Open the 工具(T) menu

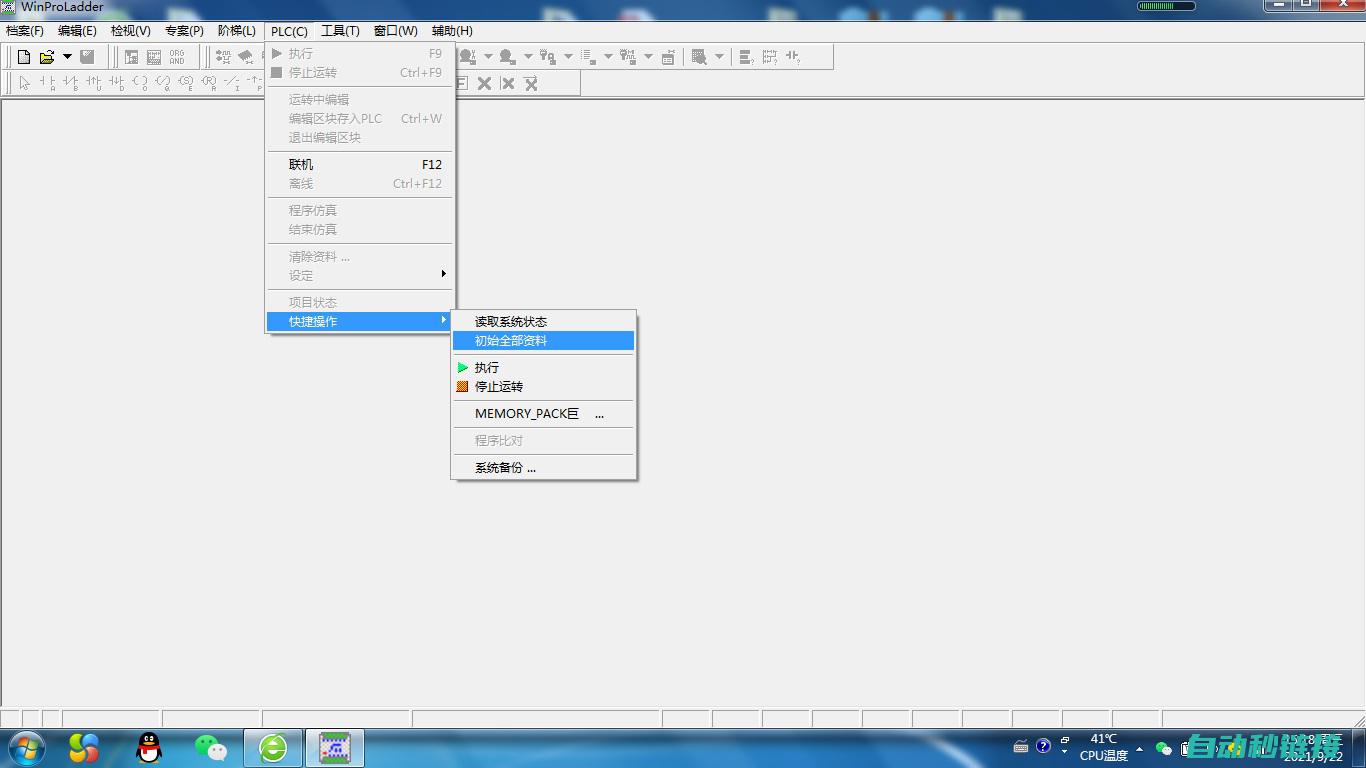[340, 31]
